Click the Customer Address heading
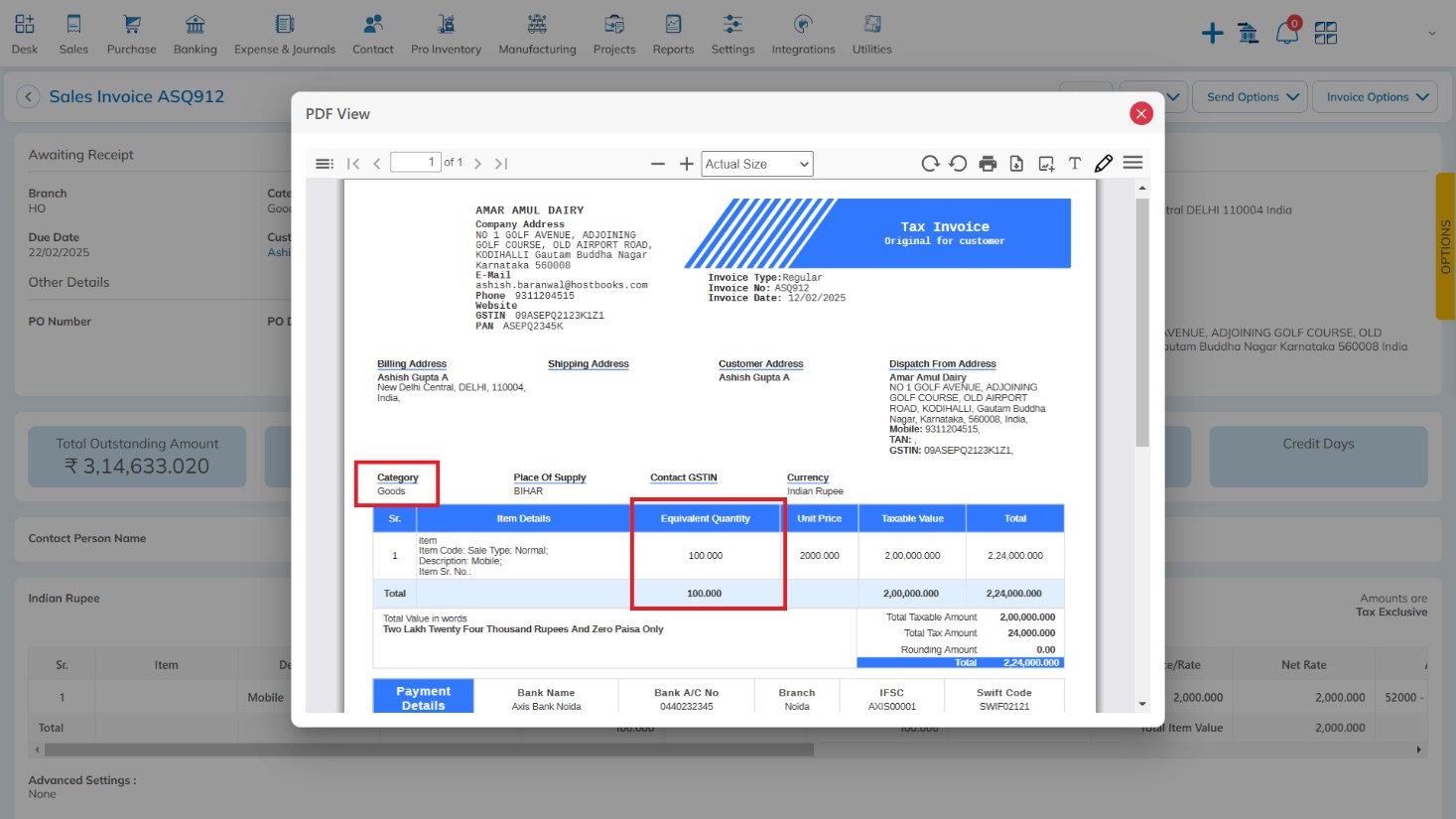This screenshot has height=819, width=1456. (x=761, y=364)
